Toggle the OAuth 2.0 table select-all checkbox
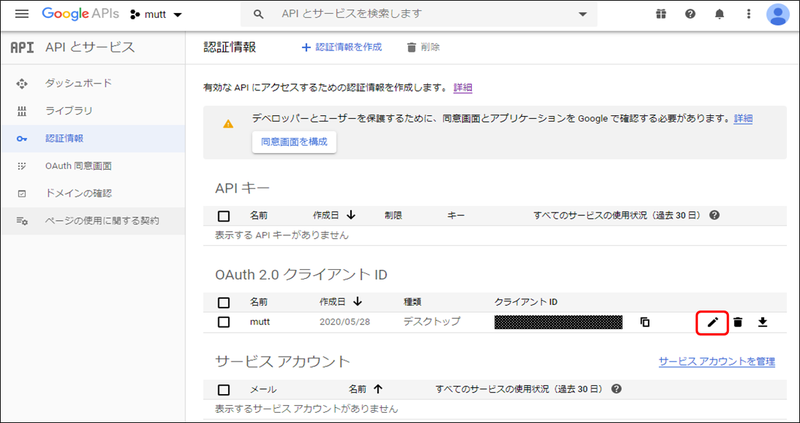 tap(223, 303)
